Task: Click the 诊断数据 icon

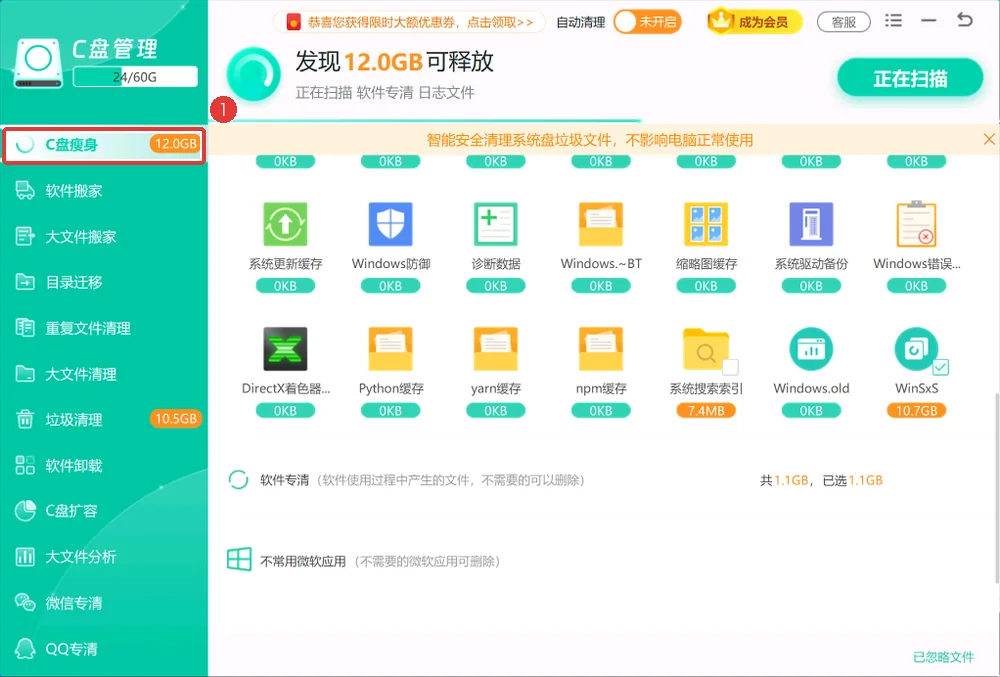Action: coord(496,224)
